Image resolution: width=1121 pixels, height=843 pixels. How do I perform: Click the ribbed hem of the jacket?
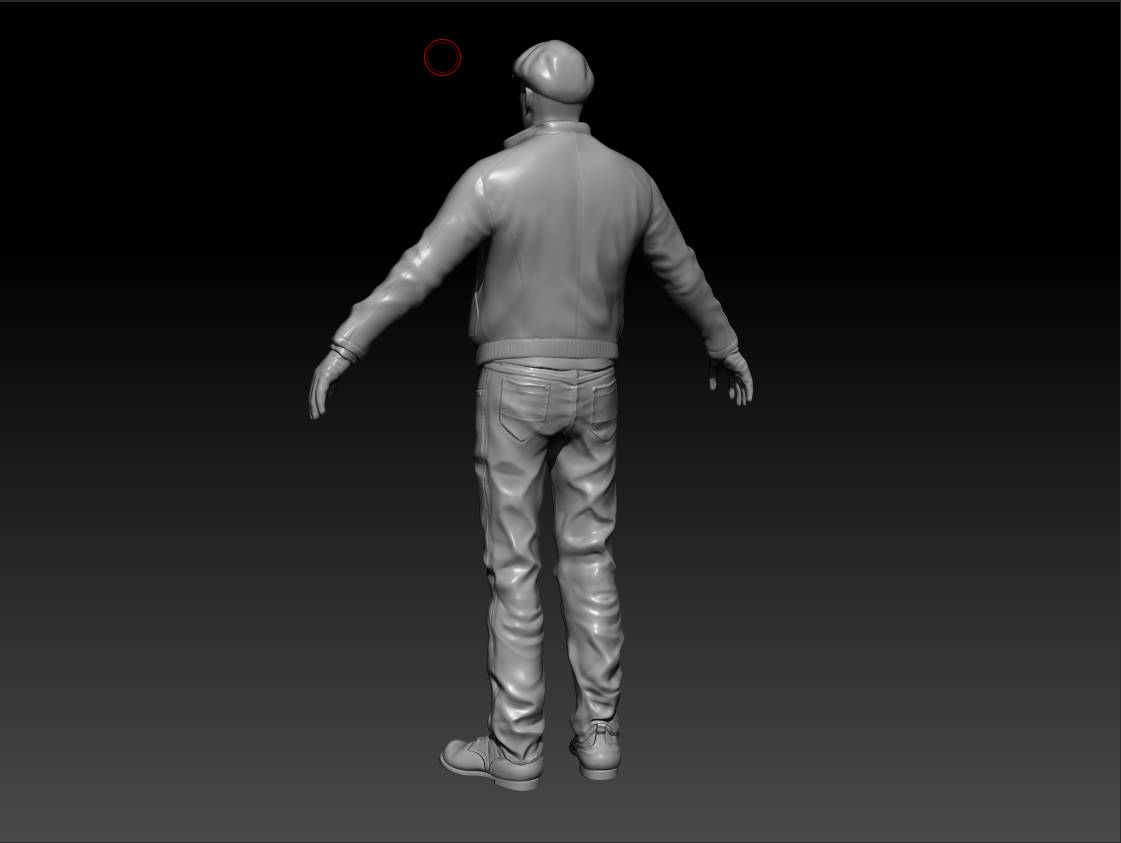click(545, 351)
